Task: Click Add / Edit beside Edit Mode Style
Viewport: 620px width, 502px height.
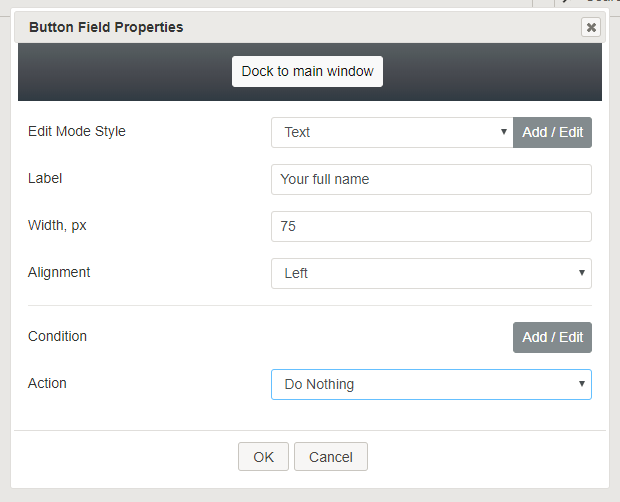Action: (552, 132)
